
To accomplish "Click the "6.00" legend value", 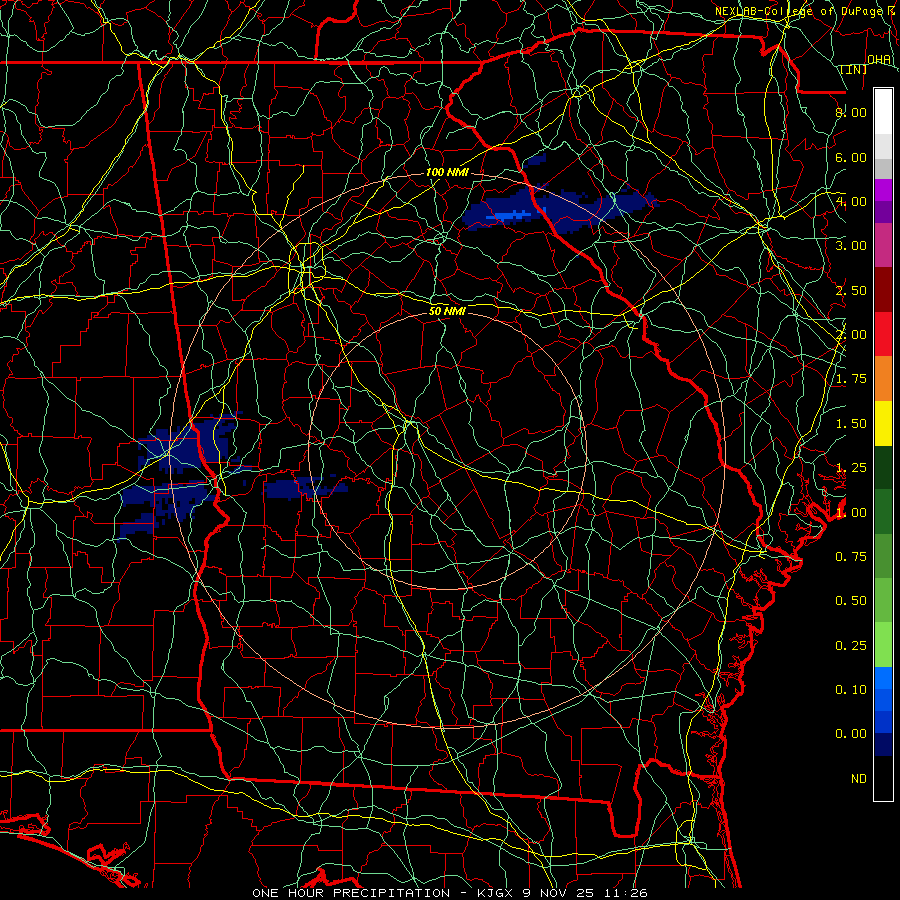I will [x=851, y=157].
